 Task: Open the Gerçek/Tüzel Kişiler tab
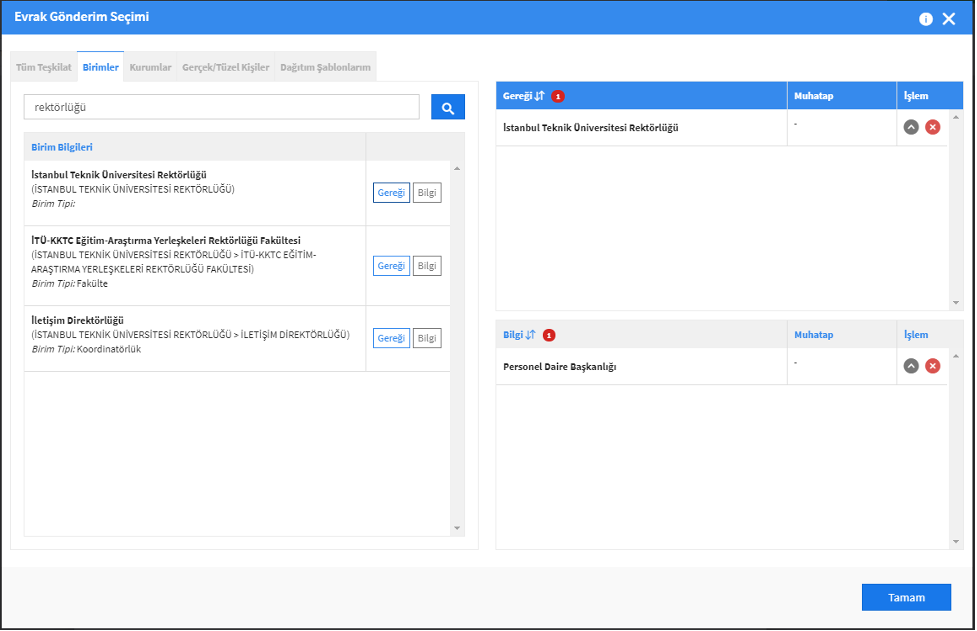tap(226, 67)
